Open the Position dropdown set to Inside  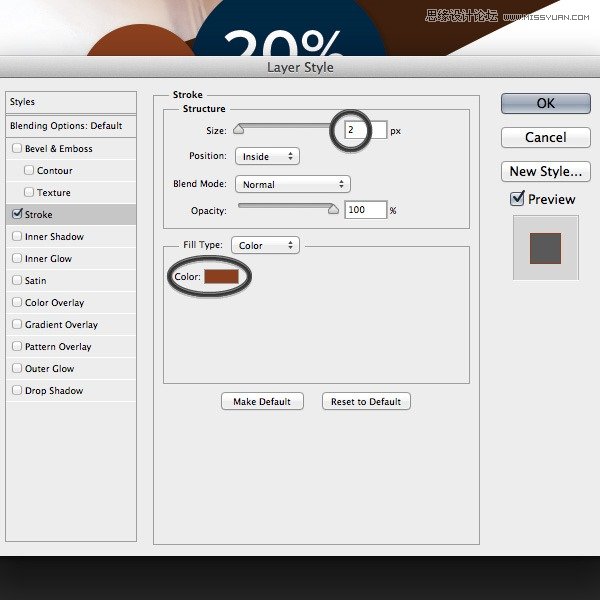[x=267, y=157]
